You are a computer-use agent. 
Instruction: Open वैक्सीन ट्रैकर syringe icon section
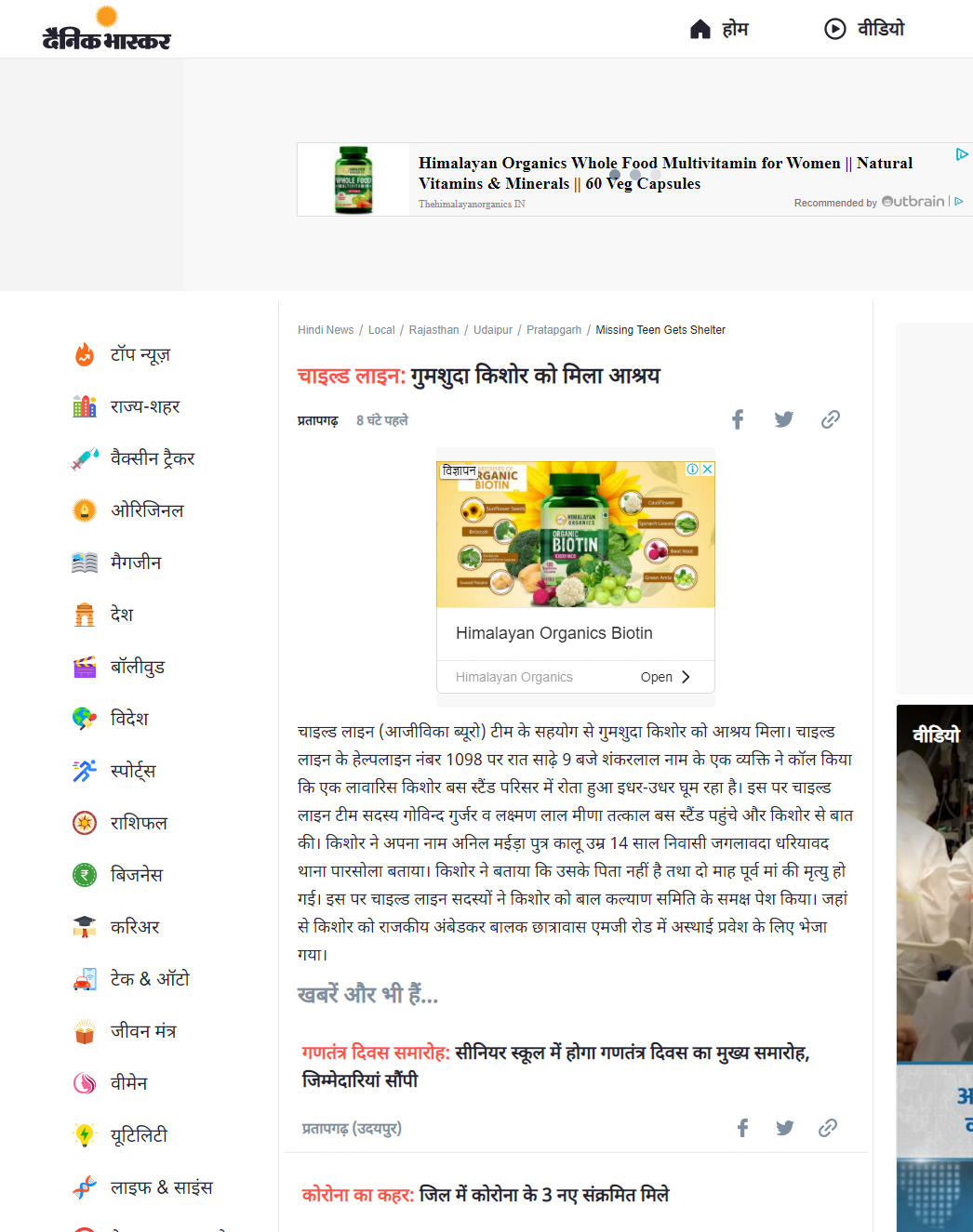(85, 458)
